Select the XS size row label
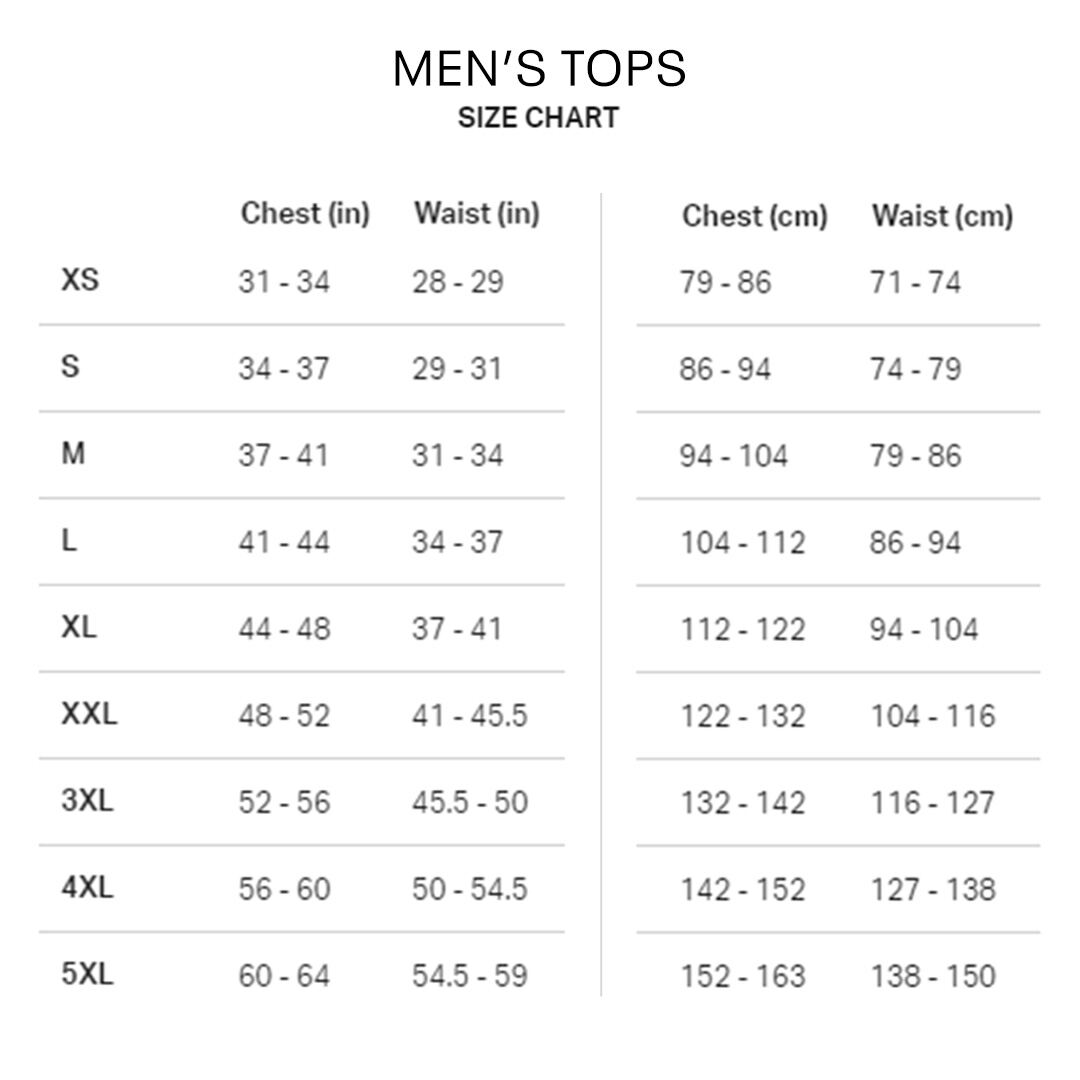This screenshot has width=1080, height=1080. coord(80,279)
